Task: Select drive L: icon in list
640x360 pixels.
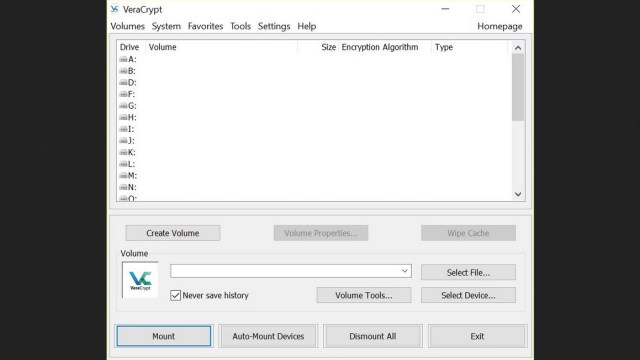Action: (123, 164)
